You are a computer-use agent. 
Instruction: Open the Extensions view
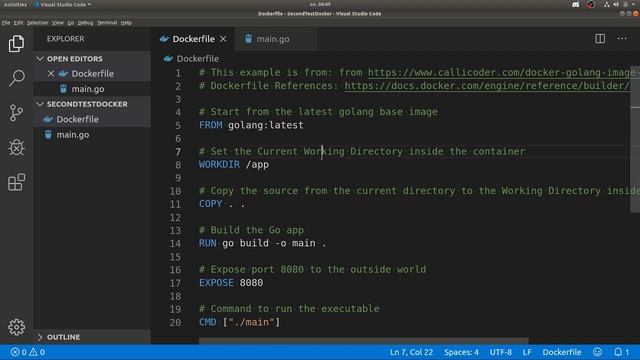tap(16, 182)
